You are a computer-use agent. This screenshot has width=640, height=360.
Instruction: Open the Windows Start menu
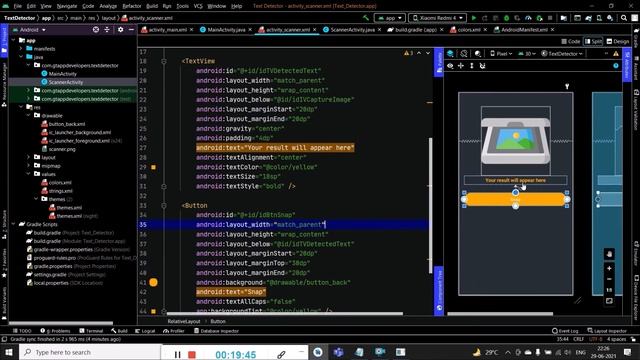coord(9,352)
